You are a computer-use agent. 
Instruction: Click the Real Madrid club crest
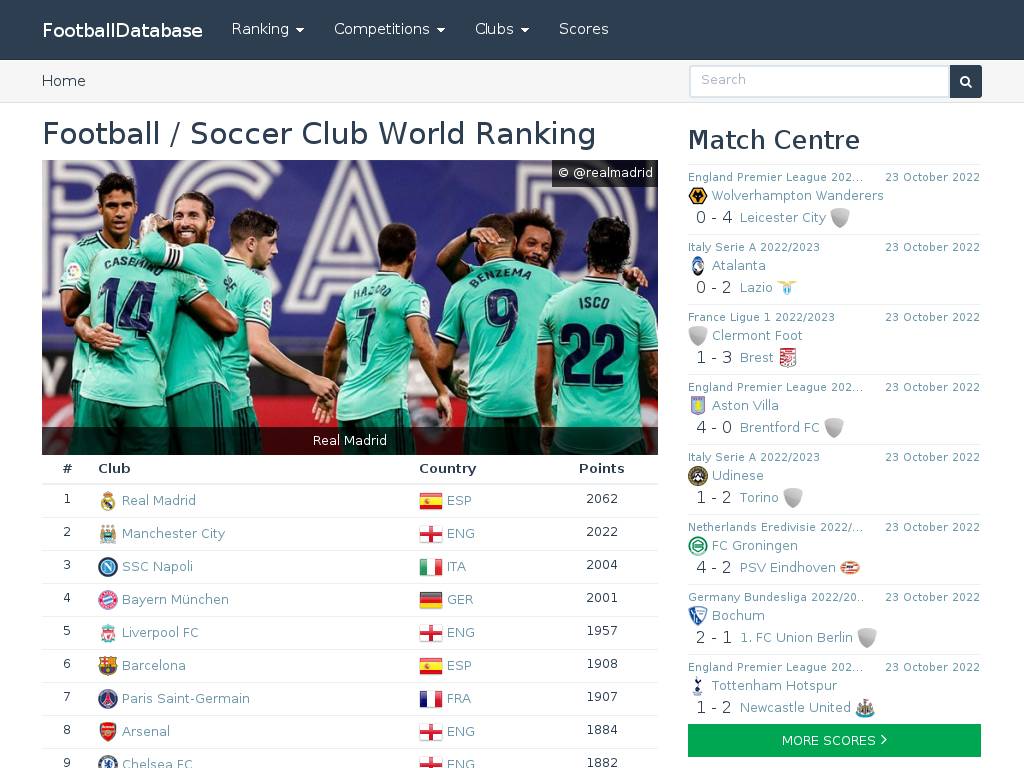(108, 501)
